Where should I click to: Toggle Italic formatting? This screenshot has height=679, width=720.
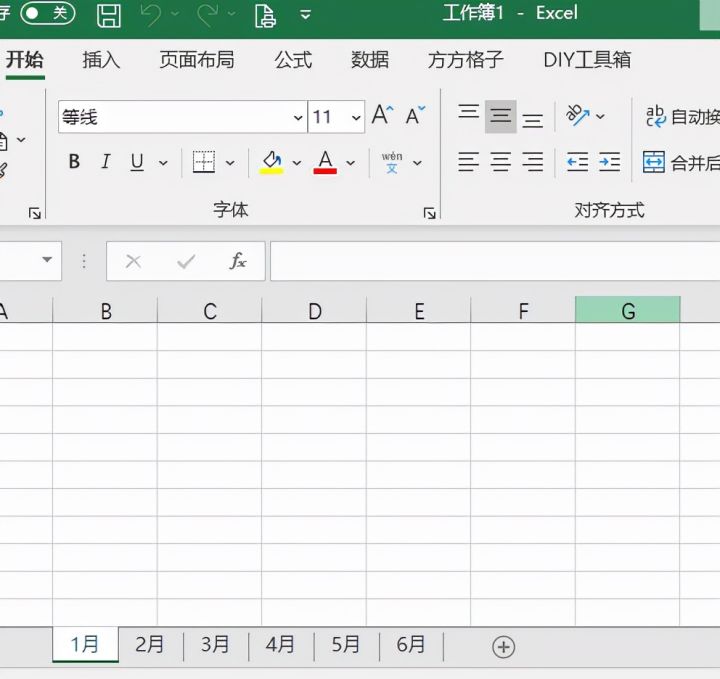pos(106,162)
